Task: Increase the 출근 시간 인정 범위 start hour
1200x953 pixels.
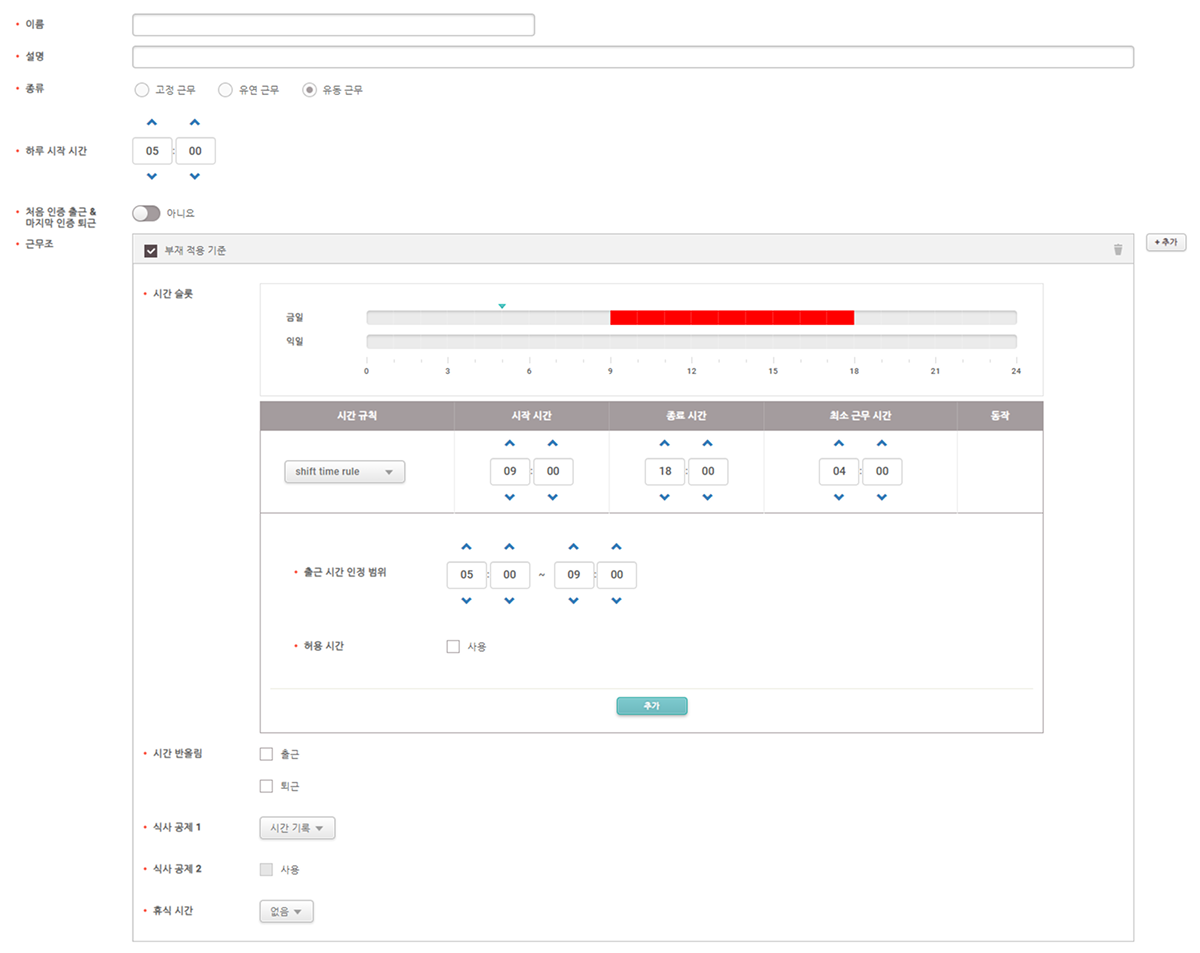Action: tap(466, 547)
